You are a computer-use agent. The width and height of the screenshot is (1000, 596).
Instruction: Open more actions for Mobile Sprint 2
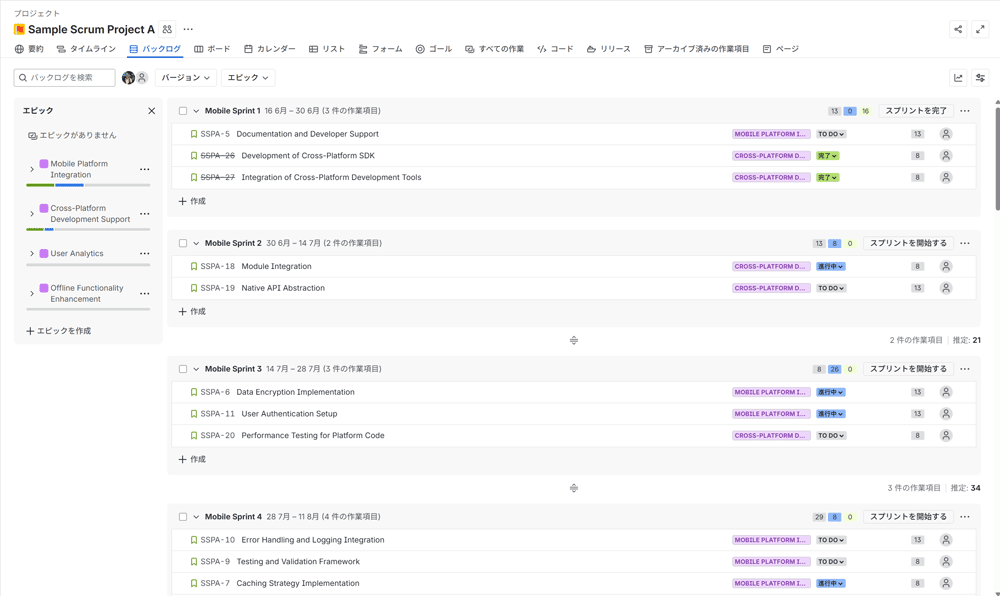pos(964,243)
